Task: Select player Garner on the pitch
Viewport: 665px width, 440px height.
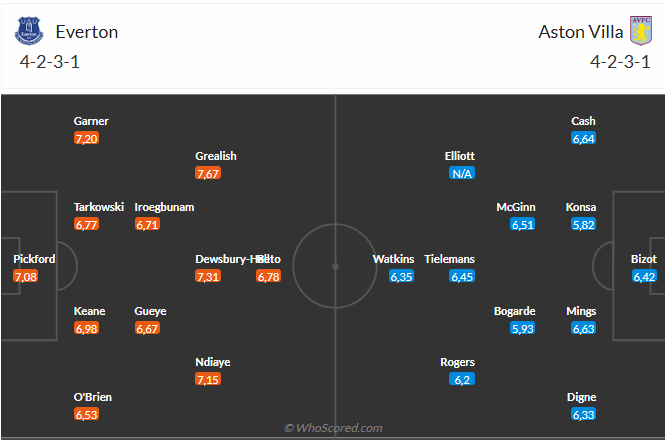Action: [x=91, y=121]
